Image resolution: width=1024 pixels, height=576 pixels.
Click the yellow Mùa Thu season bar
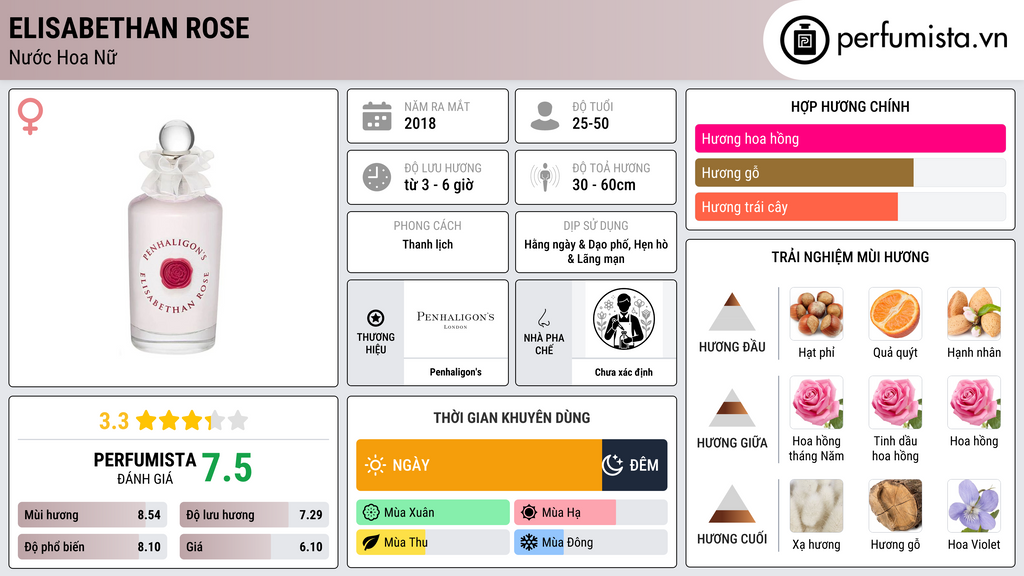point(391,542)
